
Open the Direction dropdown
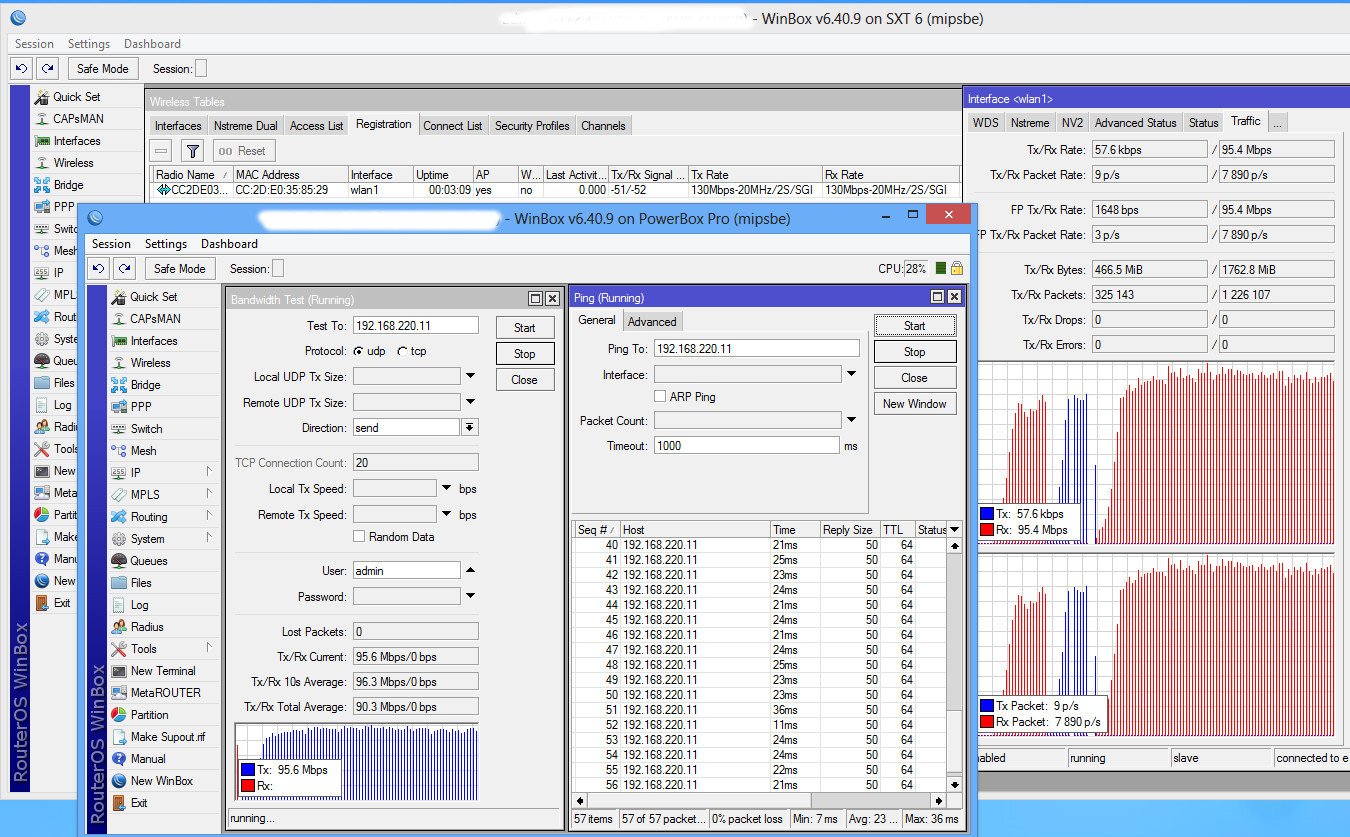pyautogui.click(x=470, y=427)
